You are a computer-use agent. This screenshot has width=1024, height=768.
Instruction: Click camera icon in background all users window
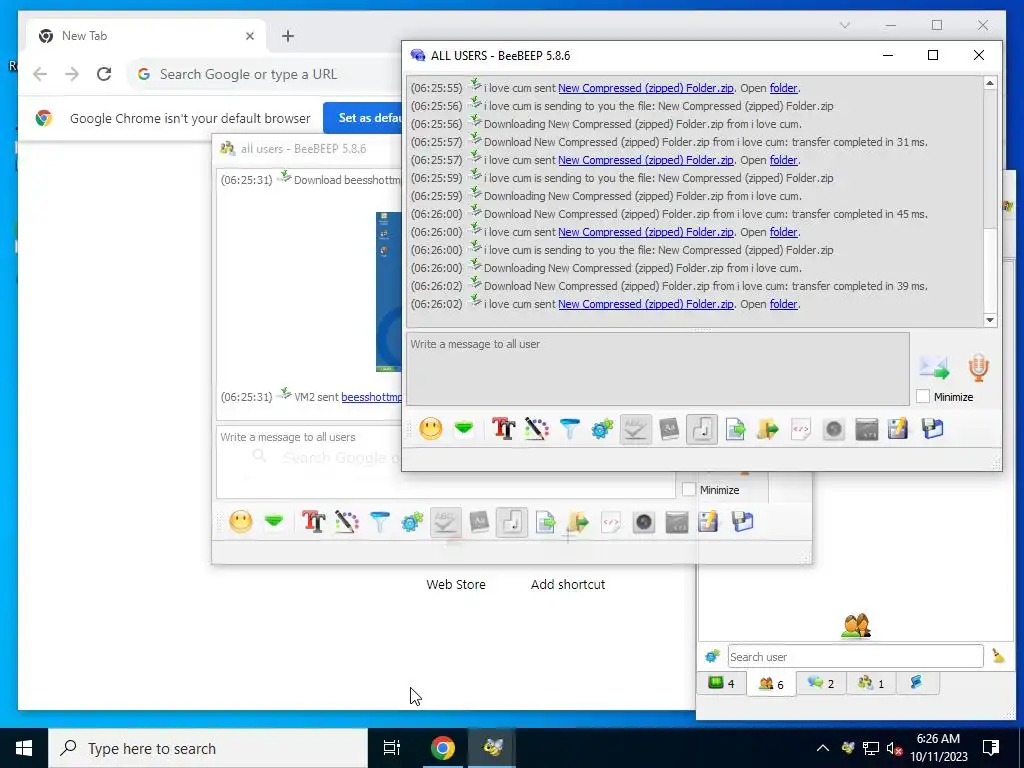643,522
